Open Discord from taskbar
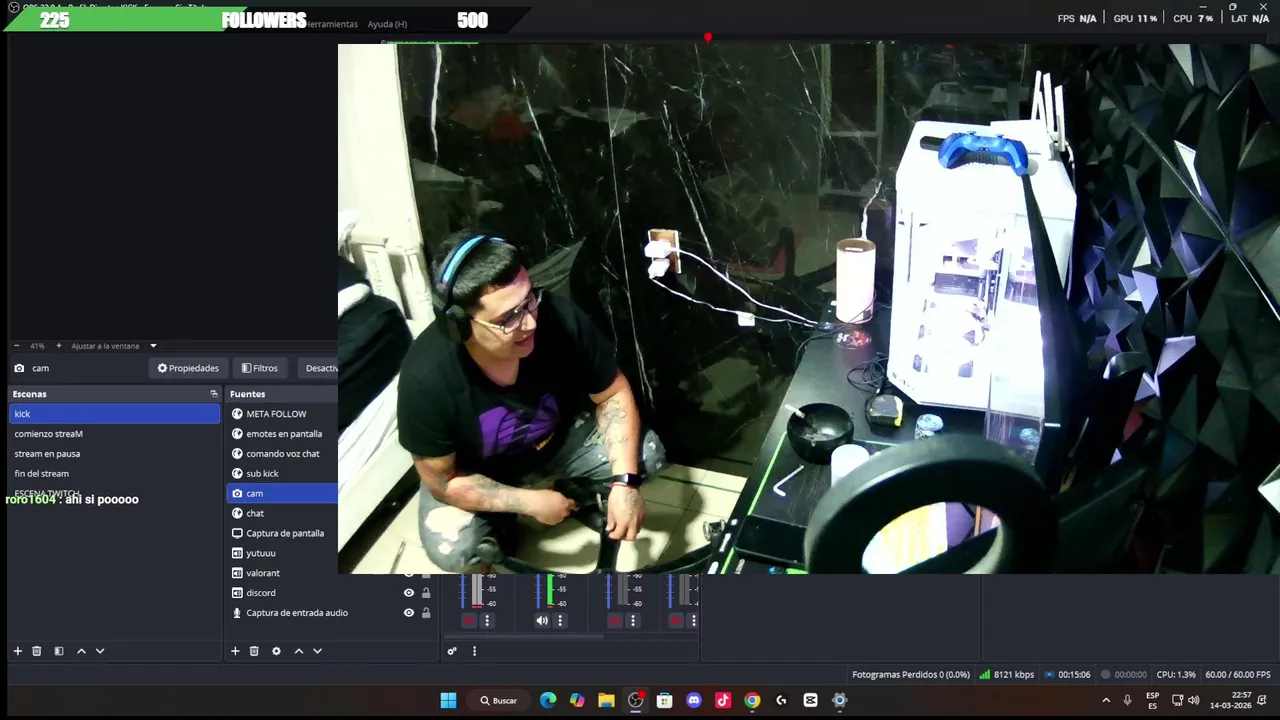Viewport: 1280px width, 720px height. 694,700
